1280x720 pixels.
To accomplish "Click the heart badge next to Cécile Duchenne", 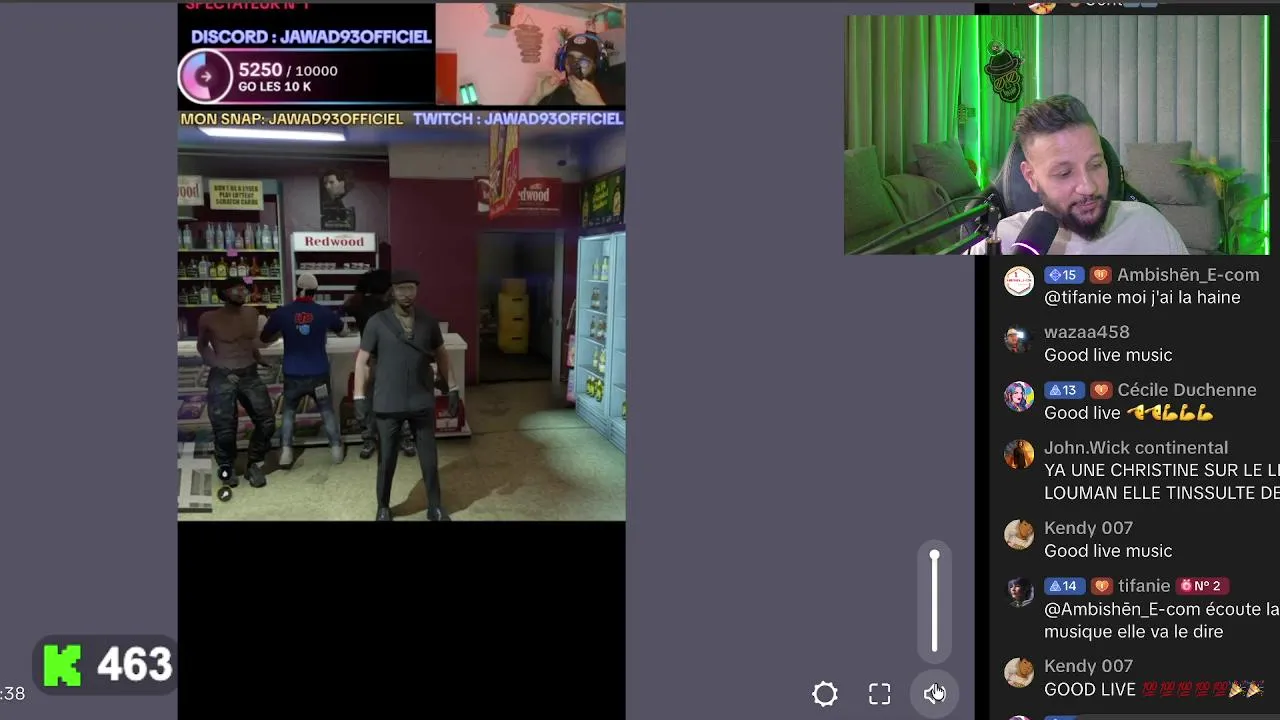I will 1100,390.
